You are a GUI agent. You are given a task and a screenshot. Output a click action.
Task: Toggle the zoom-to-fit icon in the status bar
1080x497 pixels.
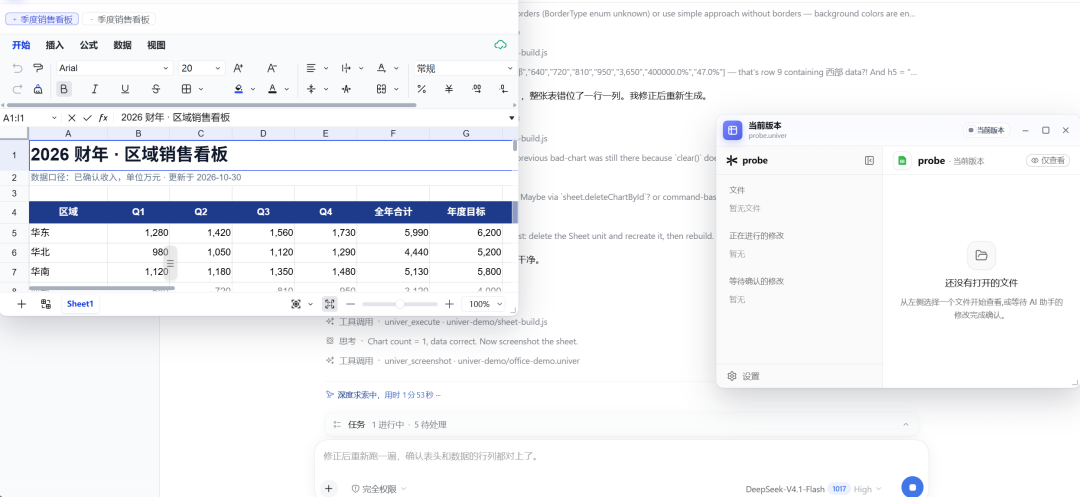(329, 304)
